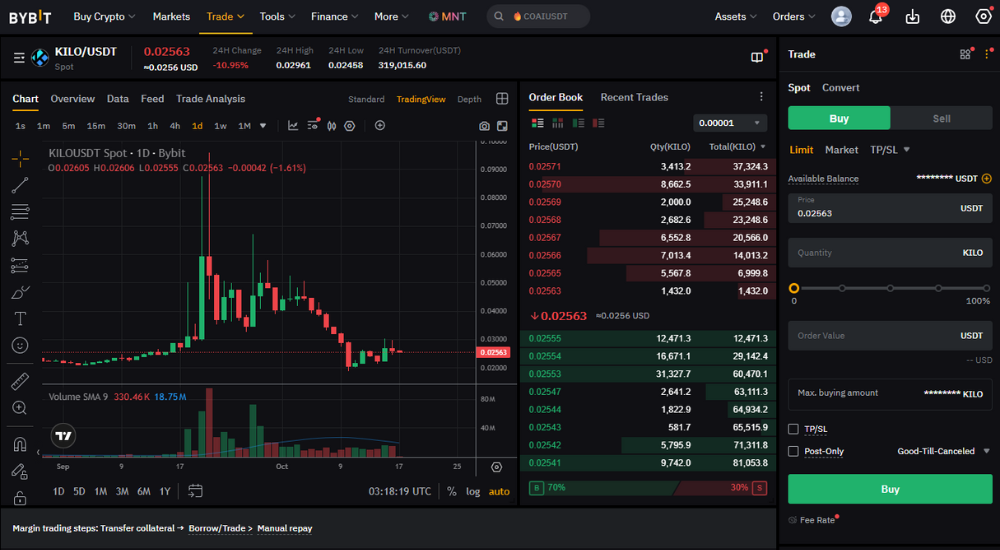Open the notifications bell
Screen dimensions: 1000x550
click(876, 16)
